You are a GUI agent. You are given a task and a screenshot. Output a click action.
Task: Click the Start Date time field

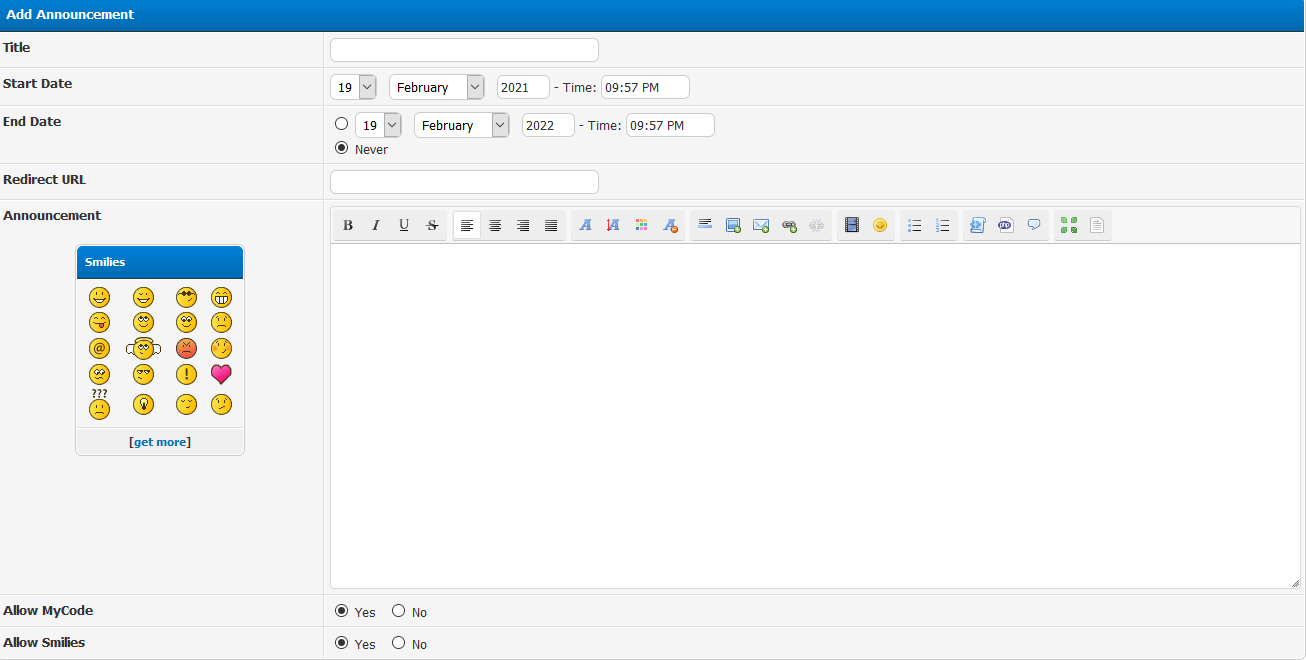(x=645, y=88)
